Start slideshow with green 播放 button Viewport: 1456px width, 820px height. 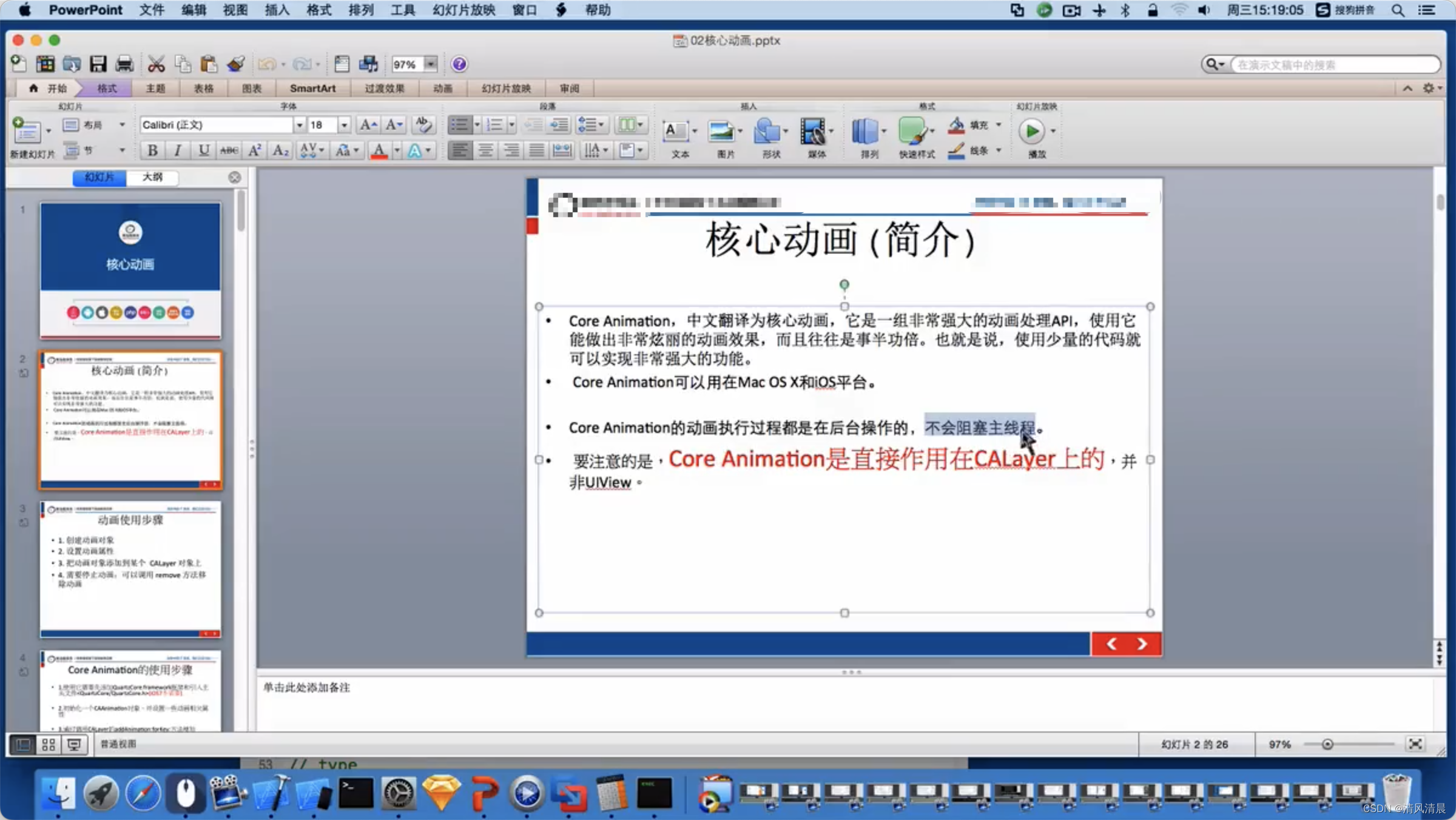(1031, 132)
